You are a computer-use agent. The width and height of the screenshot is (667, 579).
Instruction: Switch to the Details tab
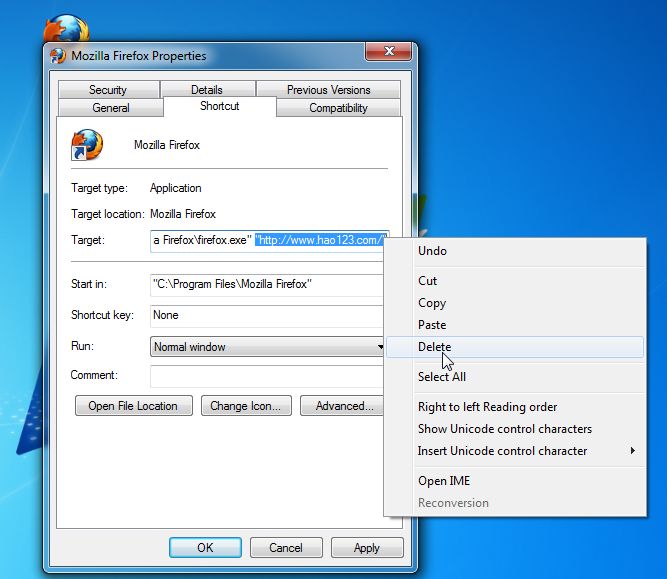pos(207,90)
